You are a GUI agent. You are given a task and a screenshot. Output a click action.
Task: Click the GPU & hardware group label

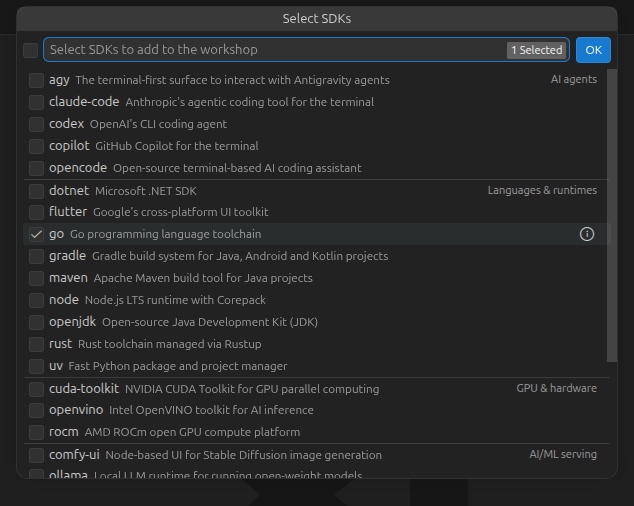[x=556, y=388]
